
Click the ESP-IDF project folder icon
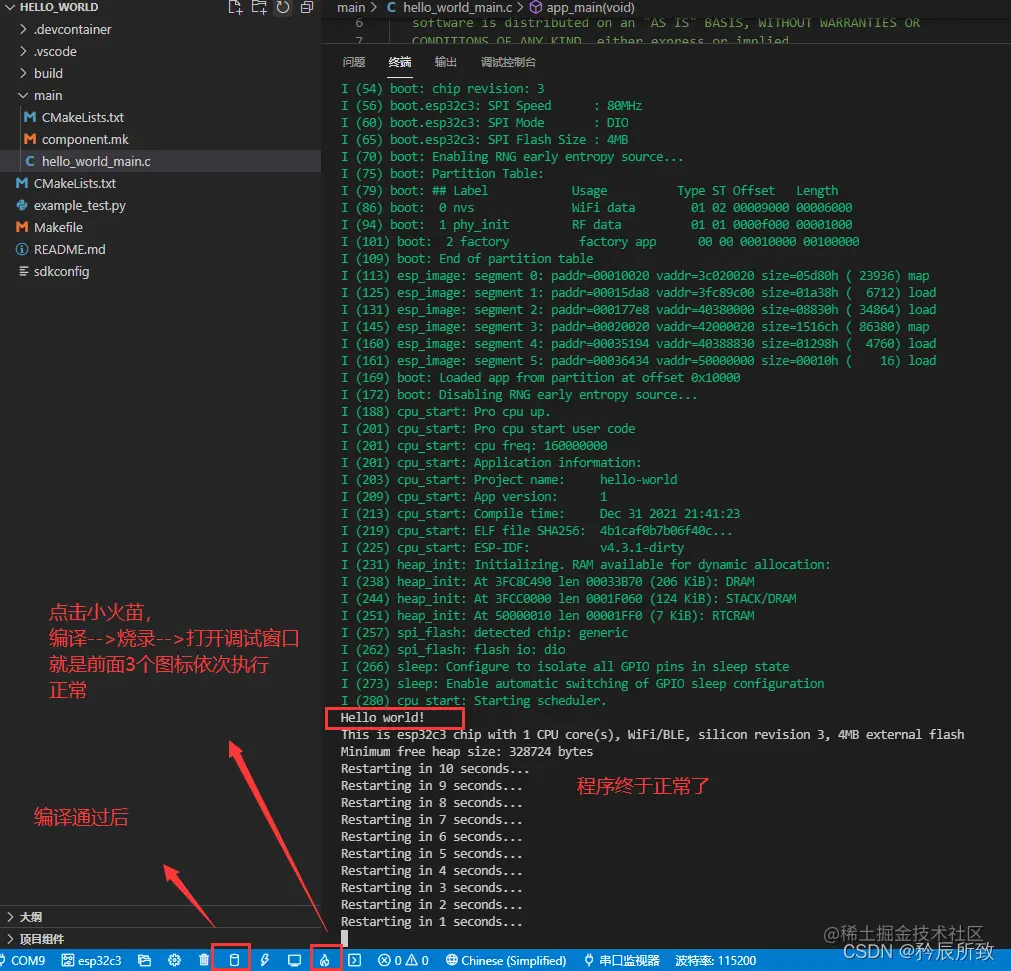point(144,960)
